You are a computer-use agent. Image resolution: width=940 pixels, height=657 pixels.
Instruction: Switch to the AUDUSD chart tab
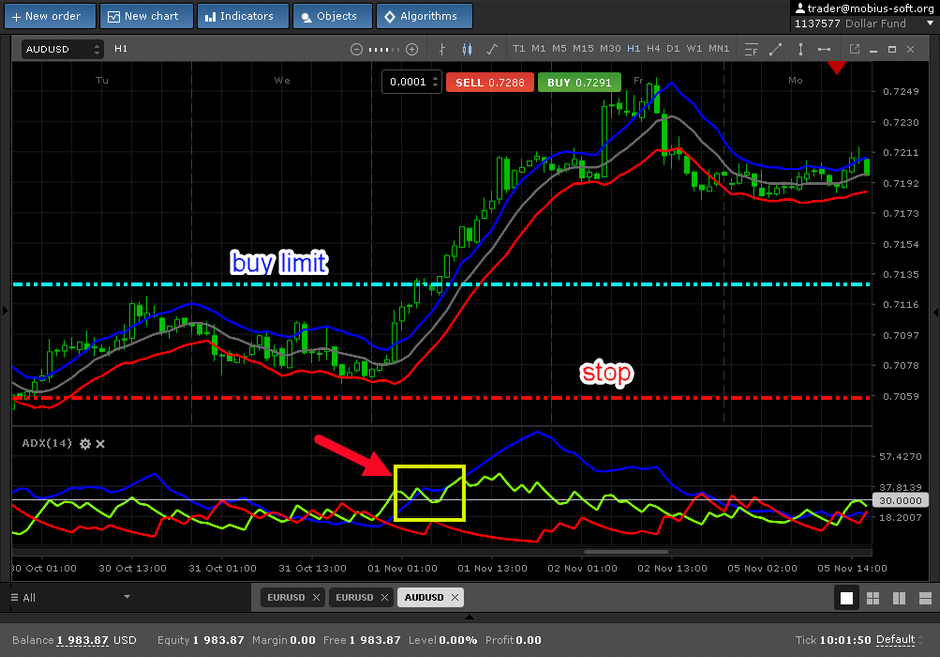coord(430,598)
